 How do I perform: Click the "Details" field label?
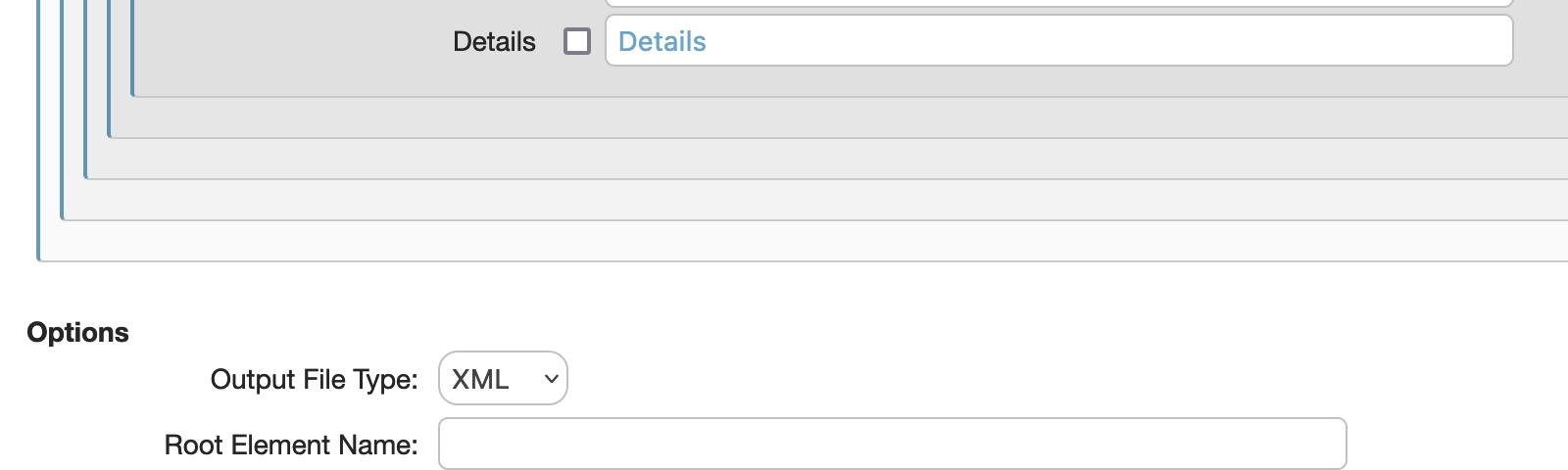click(494, 41)
